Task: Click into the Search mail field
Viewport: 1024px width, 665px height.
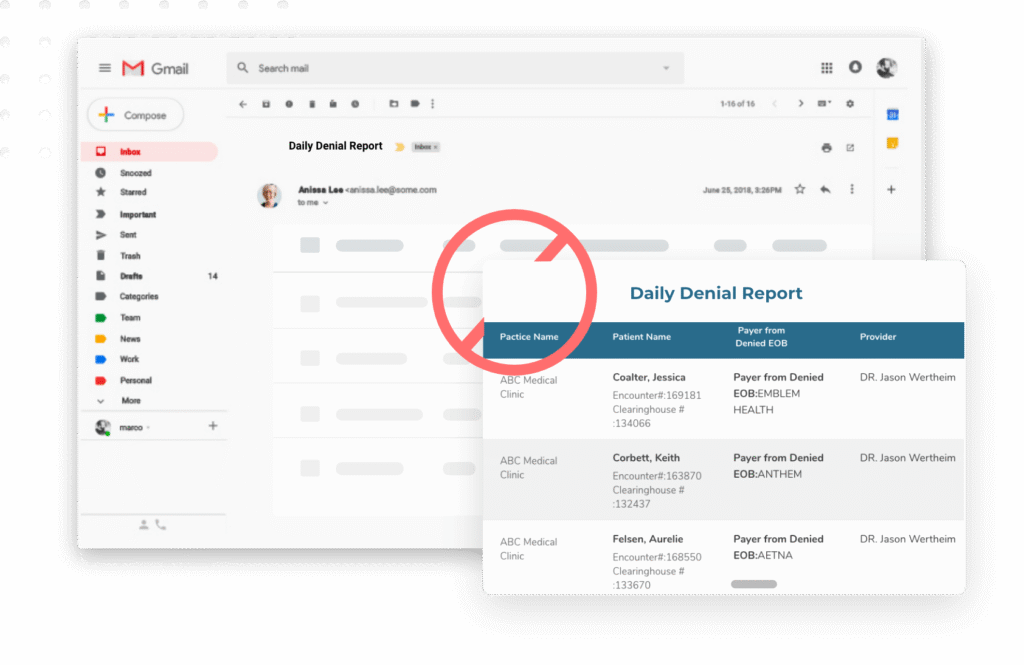Action: point(455,68)
